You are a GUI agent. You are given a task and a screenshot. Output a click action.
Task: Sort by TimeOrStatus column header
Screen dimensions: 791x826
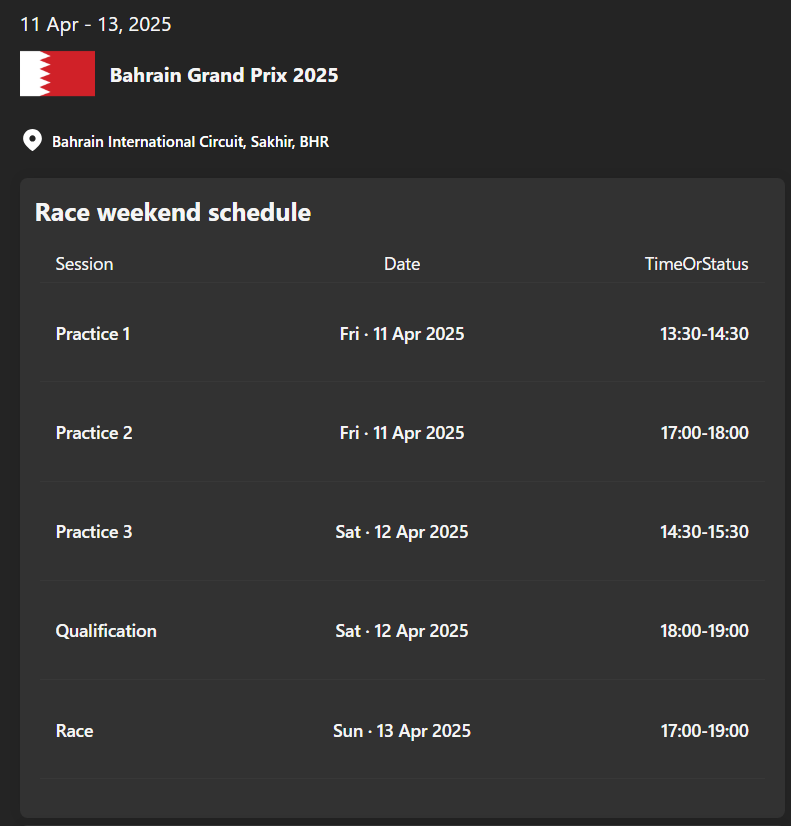click(697, 264)
